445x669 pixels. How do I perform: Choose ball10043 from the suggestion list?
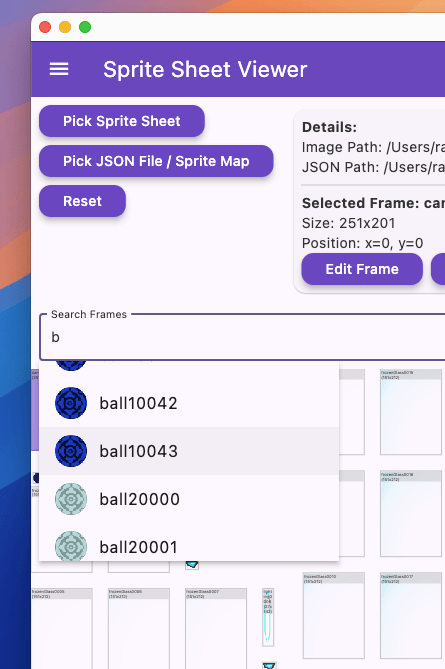point(189,451)
